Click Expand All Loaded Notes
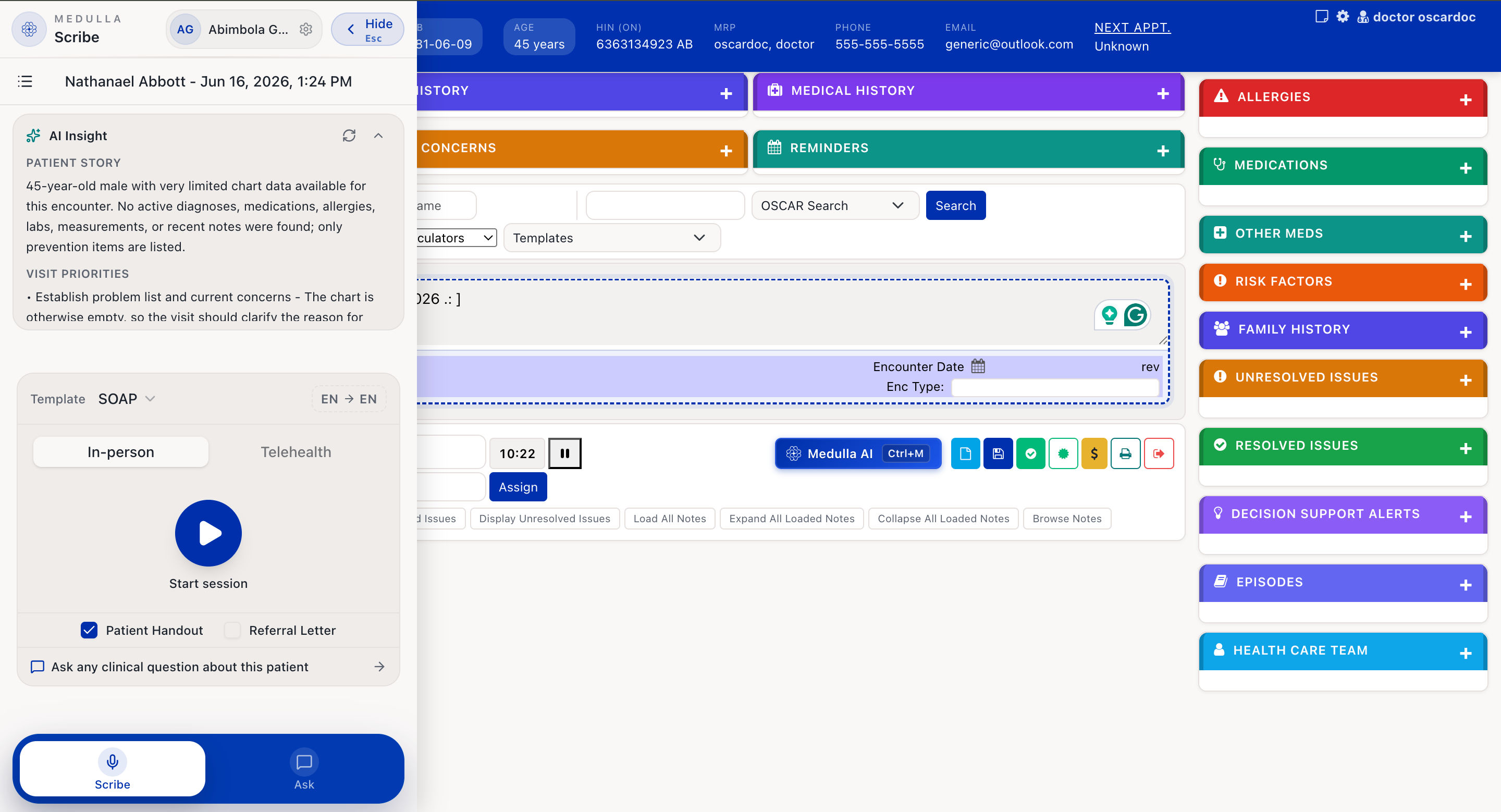The height and width of the screenshot is (812, 1501). (791, 518)
